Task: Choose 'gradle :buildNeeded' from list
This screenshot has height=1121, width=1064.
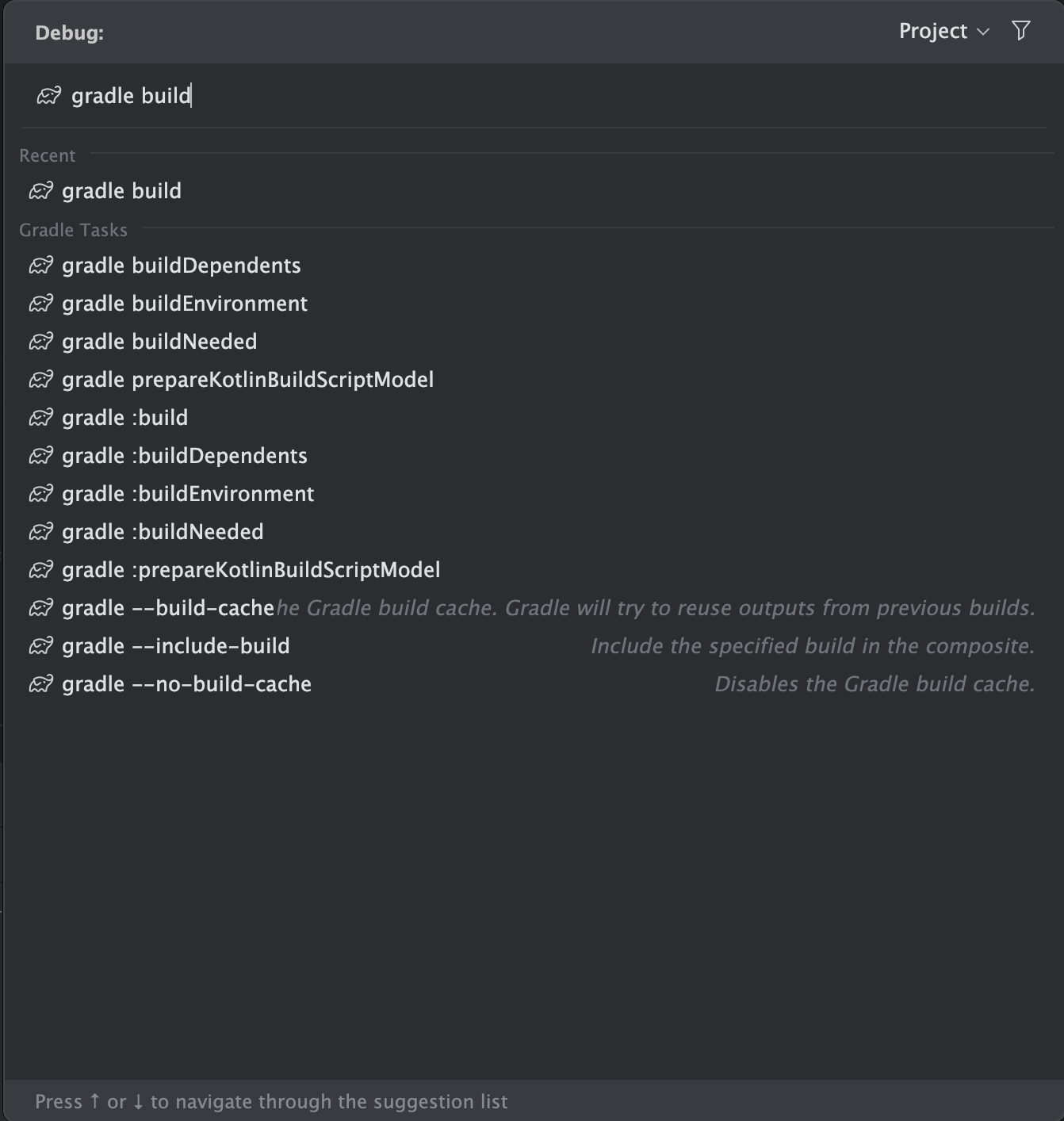Action: (x=163, y=532)
